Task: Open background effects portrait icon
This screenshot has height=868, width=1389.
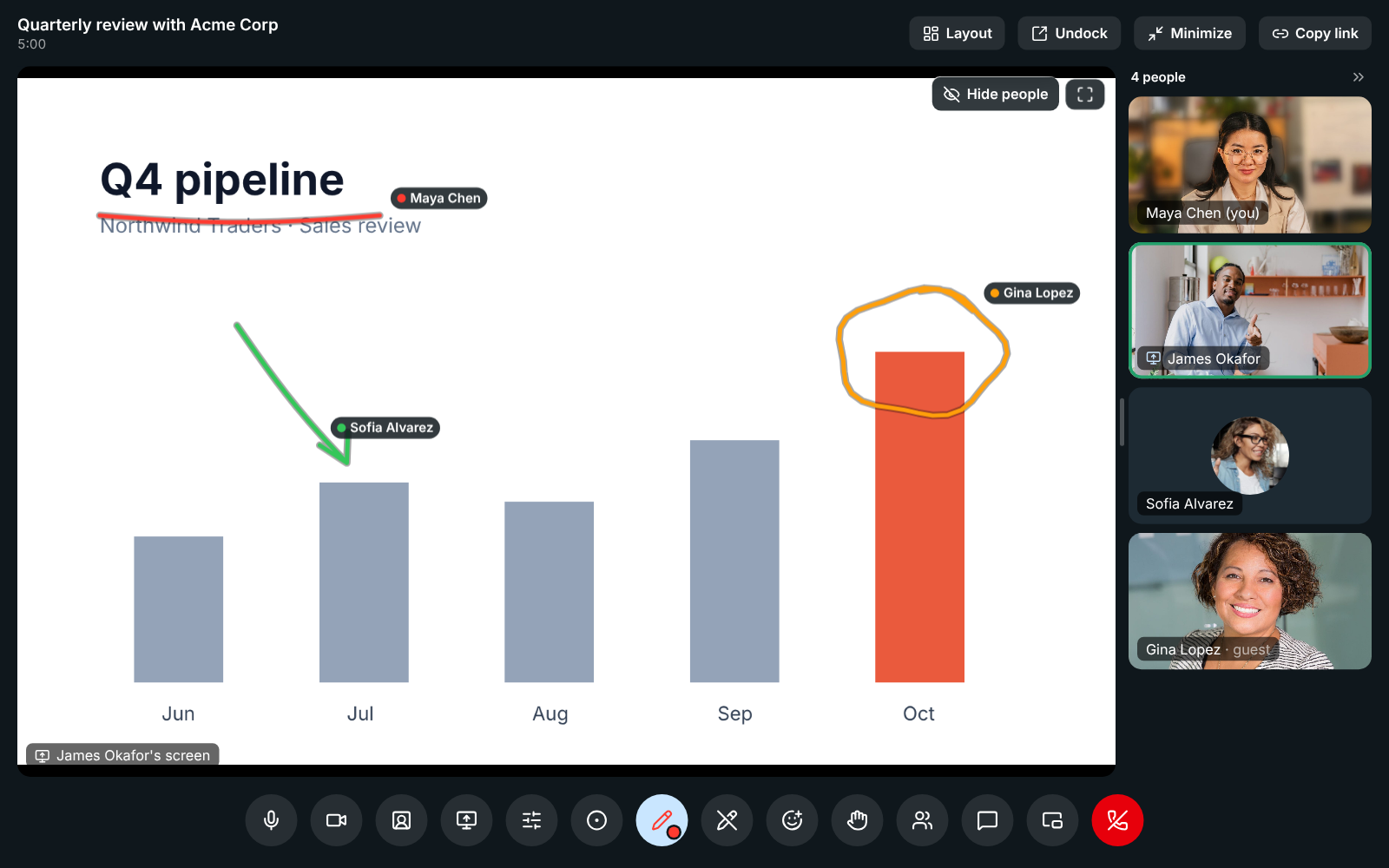Action: pos(401,820)
